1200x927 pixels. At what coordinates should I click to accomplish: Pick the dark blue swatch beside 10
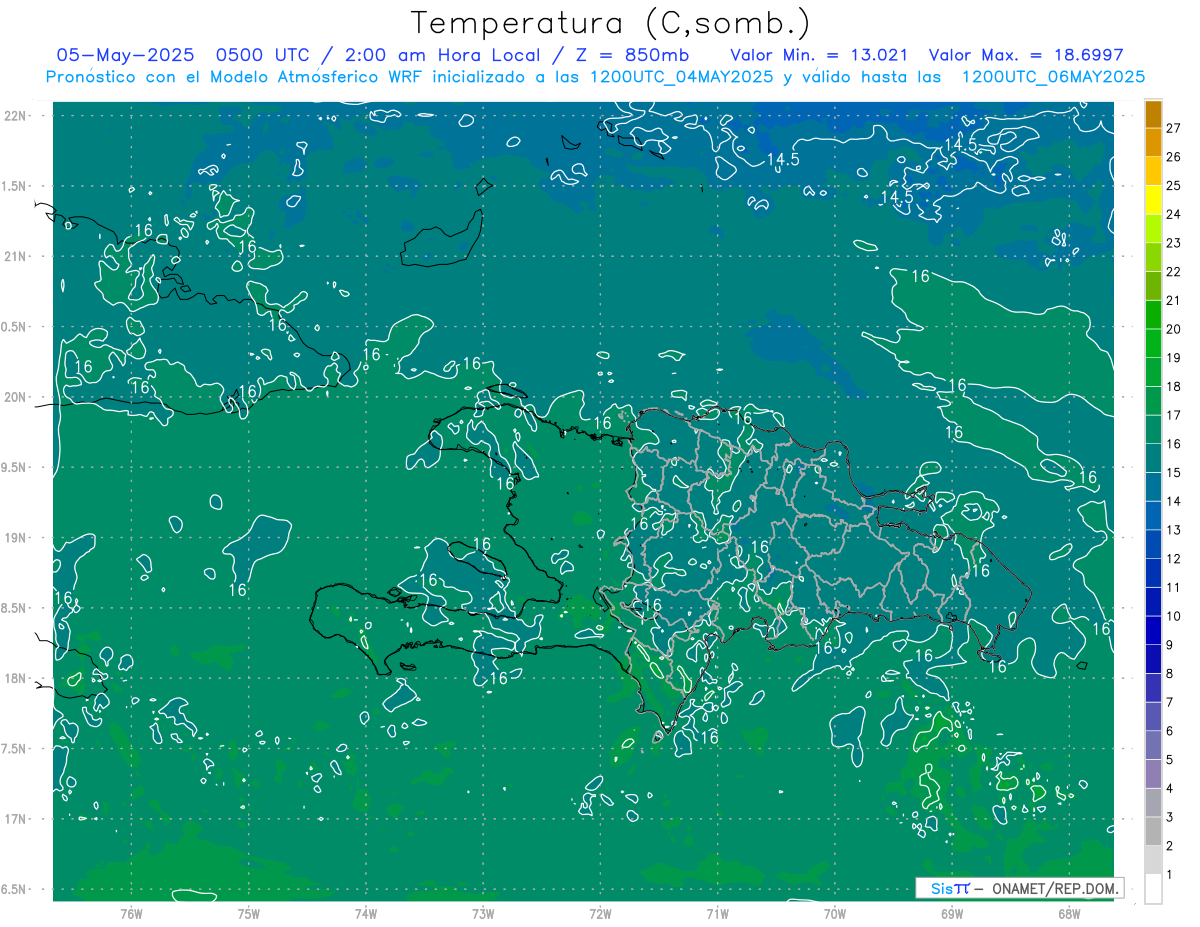coord(1153,602)
